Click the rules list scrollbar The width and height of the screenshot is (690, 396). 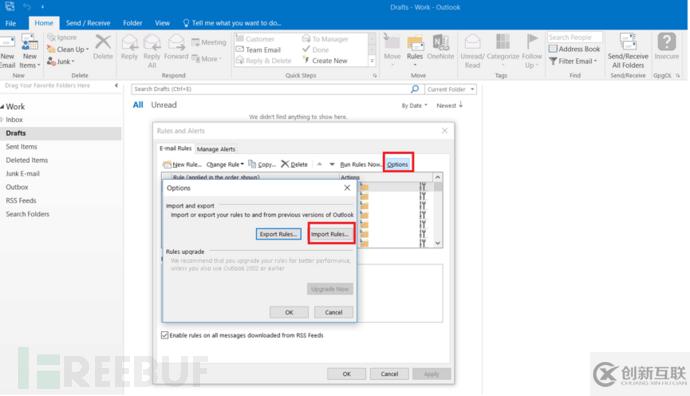click(x=438, y=210)
